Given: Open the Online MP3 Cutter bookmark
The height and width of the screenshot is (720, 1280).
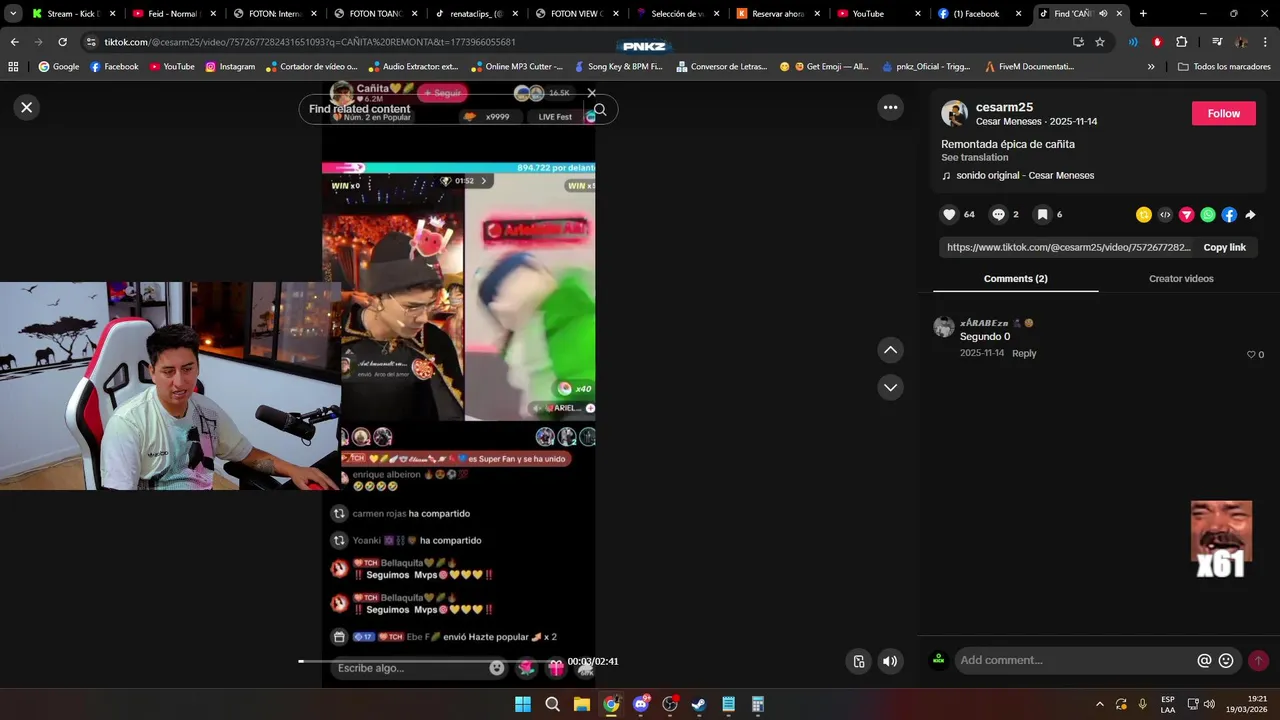Looking at the screenshot, I should click(x=516, y=67).
